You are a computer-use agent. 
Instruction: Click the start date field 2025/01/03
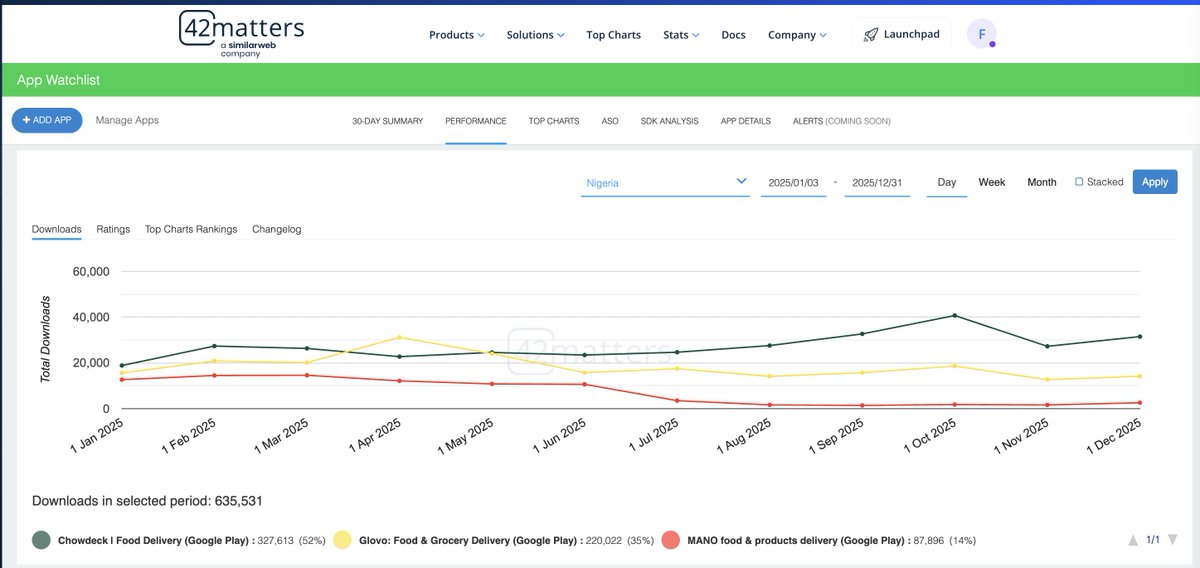pyautogui.click(x=793, y=183)
